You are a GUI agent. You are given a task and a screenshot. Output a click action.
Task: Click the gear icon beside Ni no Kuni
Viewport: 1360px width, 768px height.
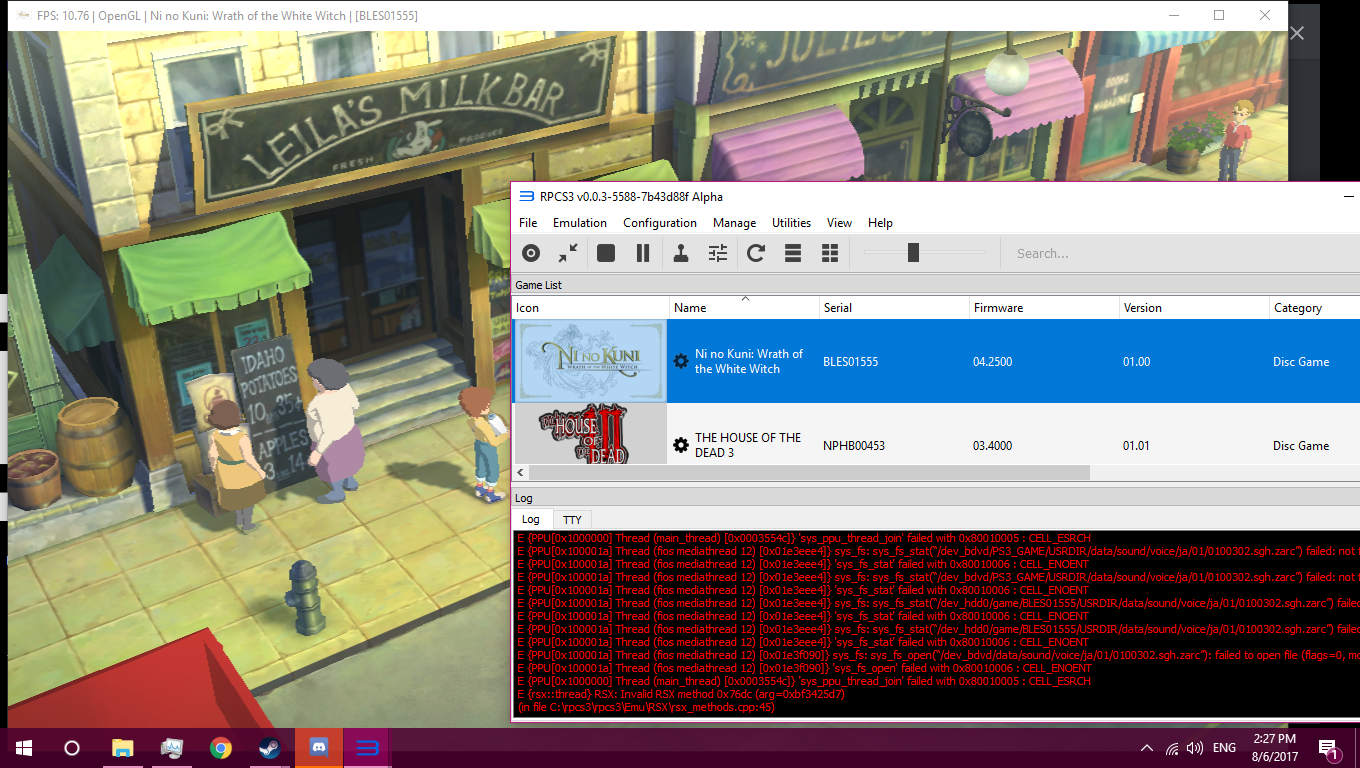[x=681, y=361]
